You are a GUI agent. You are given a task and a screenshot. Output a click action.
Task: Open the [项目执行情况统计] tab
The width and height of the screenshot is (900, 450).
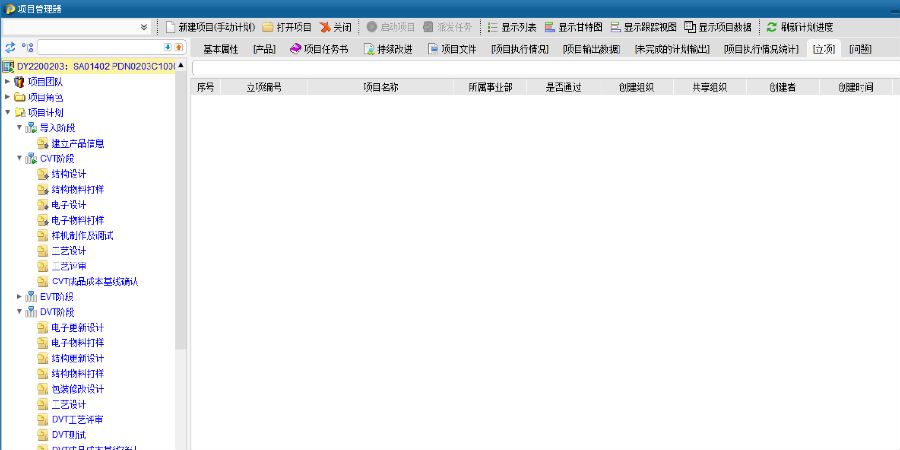pyautogui.click(x=761, y=49)
